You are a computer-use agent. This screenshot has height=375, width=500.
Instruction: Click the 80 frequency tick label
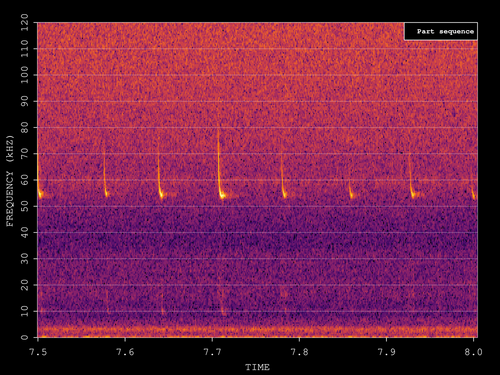tap(25, 128)
